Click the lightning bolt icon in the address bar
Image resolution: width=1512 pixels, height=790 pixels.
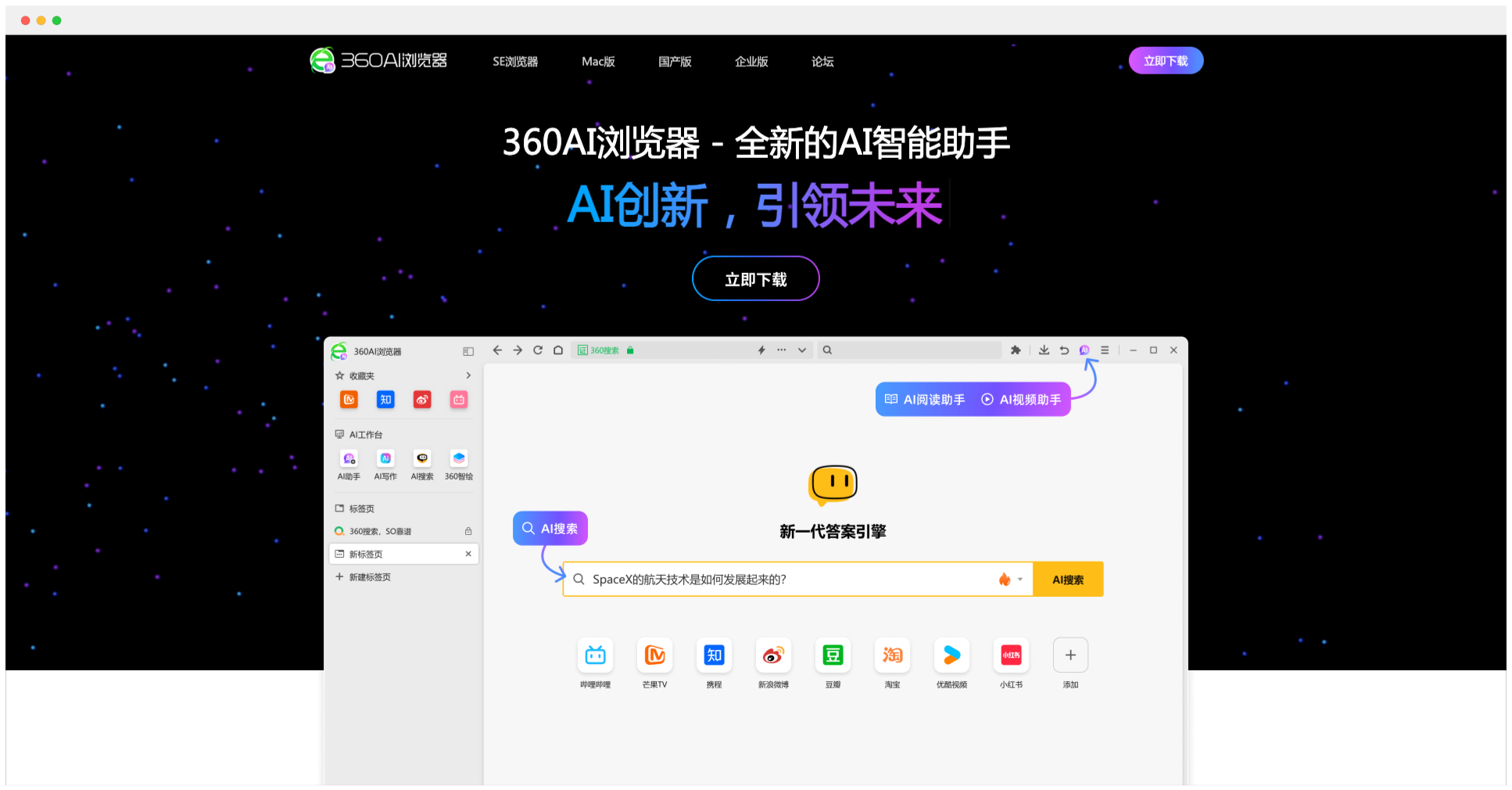[761, 350]
